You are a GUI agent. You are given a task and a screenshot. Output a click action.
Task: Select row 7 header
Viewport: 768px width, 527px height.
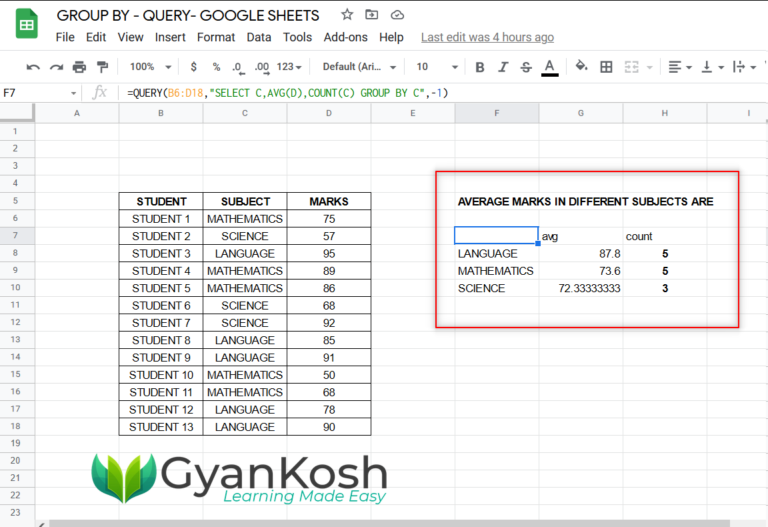16,236
